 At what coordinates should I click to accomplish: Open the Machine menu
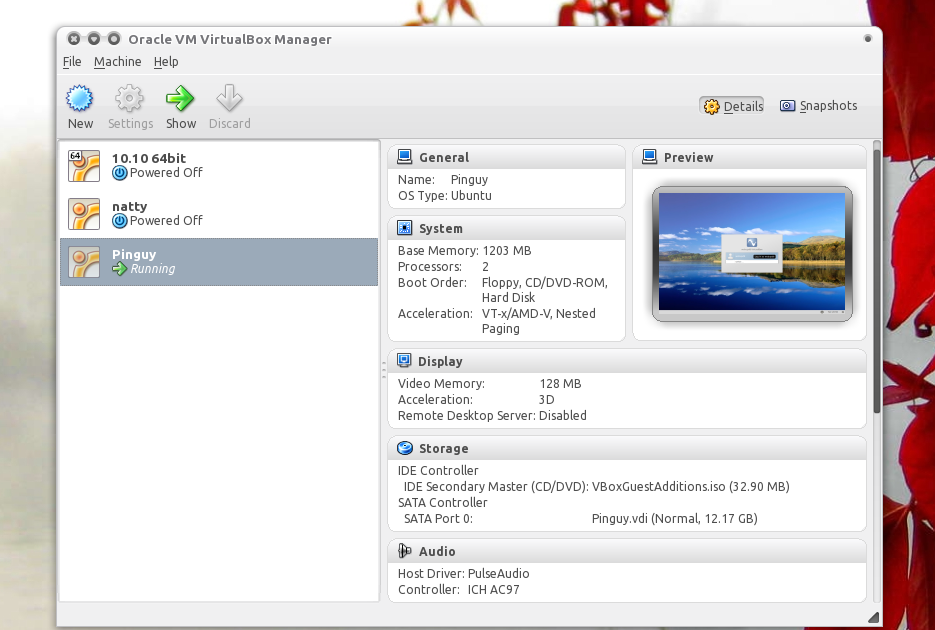[x=117, y=61]
